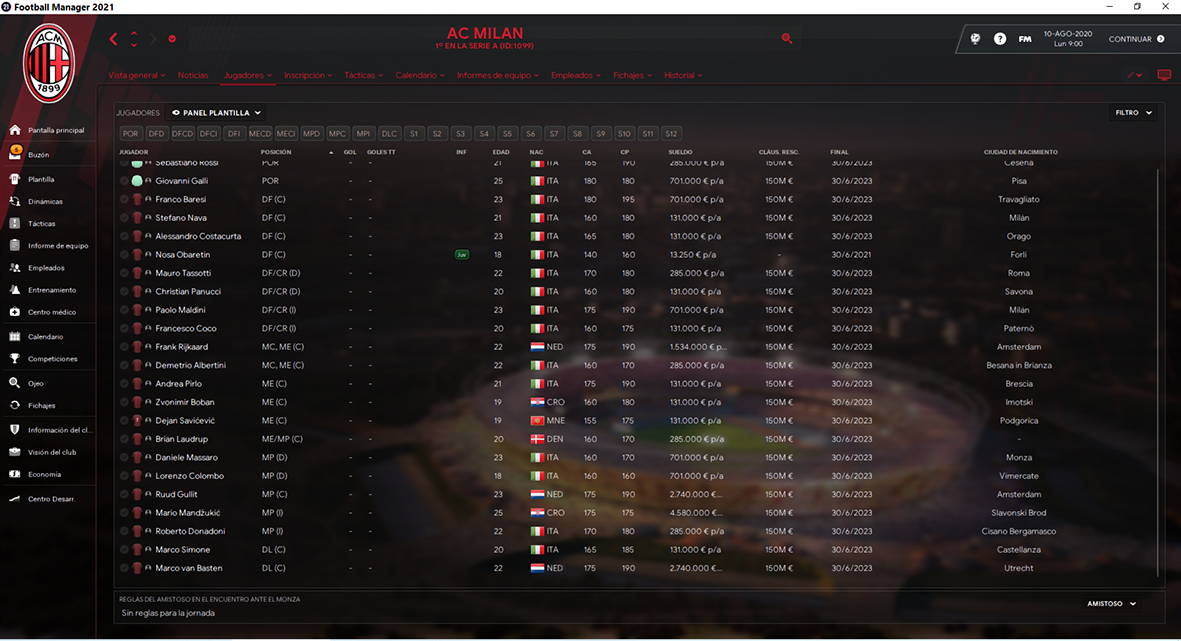Viewport: 1181px width, 641px height.
Task: Click the red back navigation arrow
Action: 114,38
